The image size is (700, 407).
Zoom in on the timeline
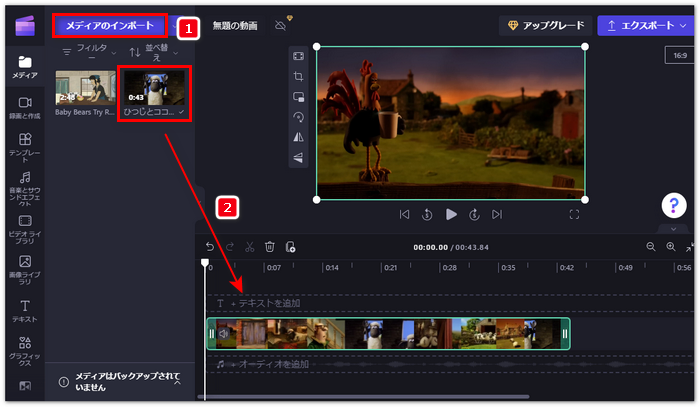click(x=671, y=247)
